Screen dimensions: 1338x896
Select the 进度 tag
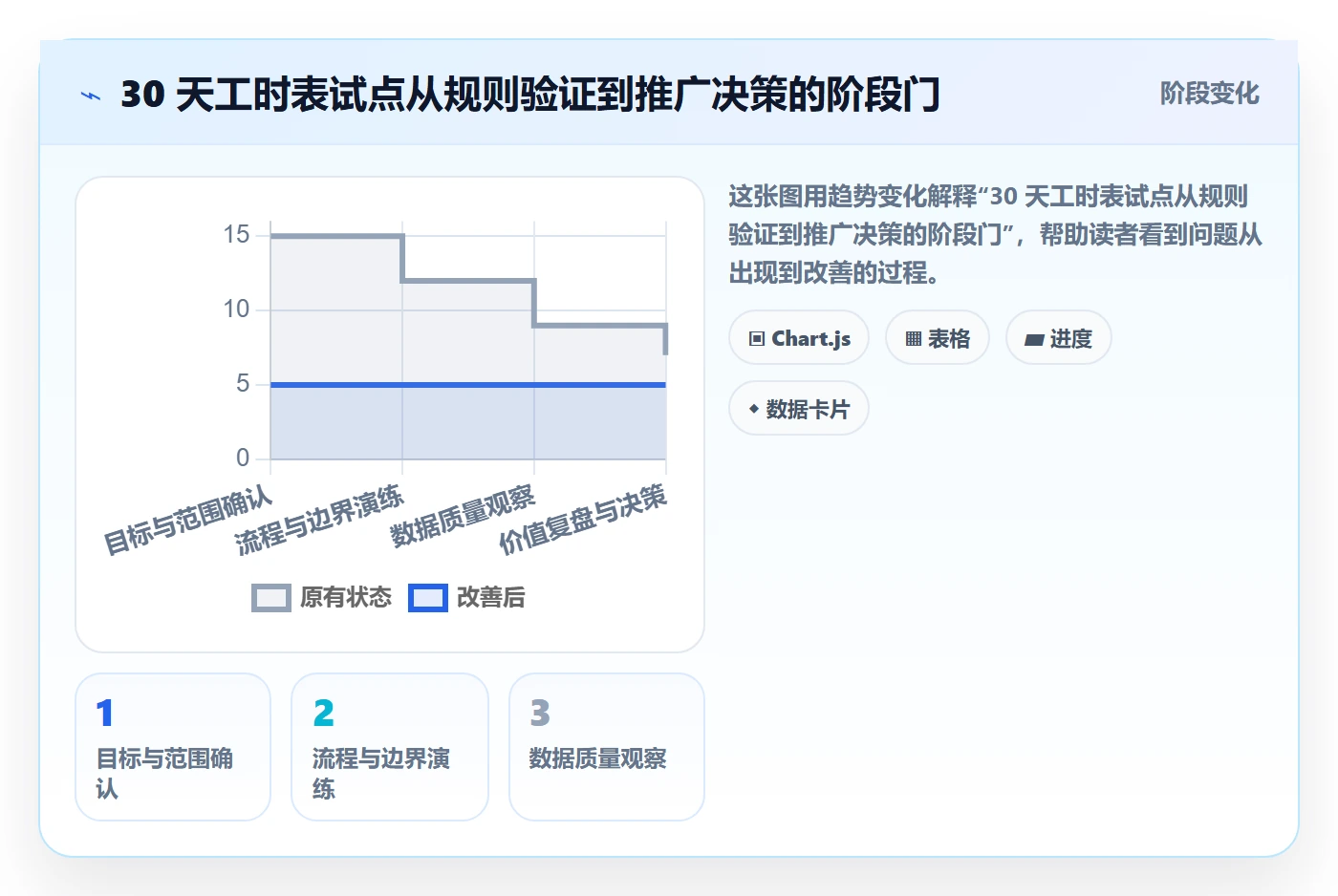[1058, 338]
